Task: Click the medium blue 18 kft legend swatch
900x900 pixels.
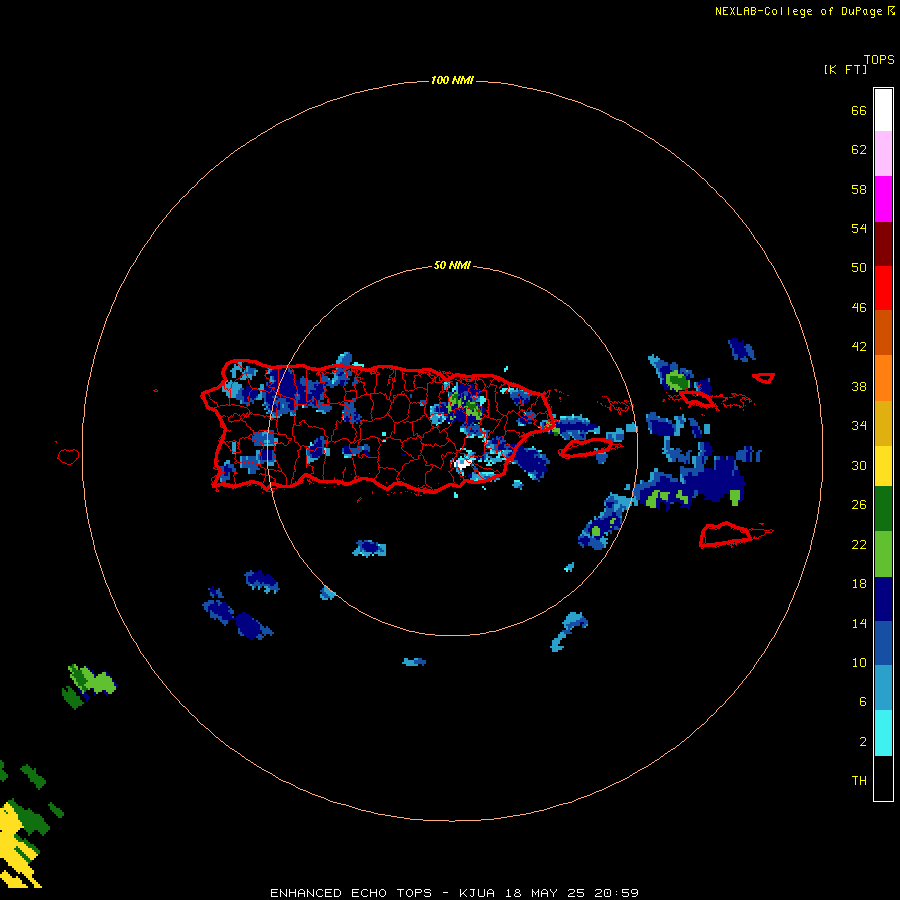Action: coord(883,643)
